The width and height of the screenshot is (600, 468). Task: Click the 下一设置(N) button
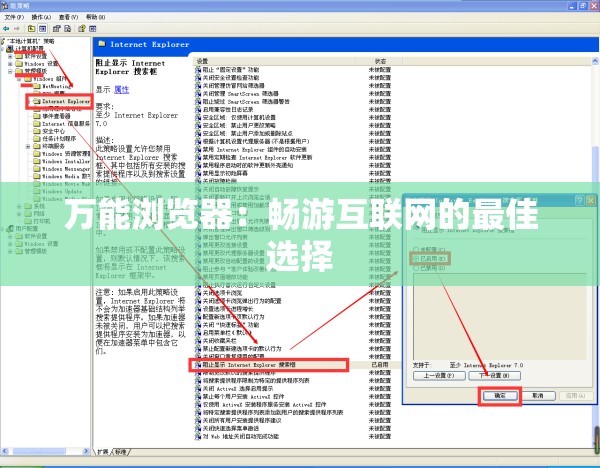click(494, 375)
